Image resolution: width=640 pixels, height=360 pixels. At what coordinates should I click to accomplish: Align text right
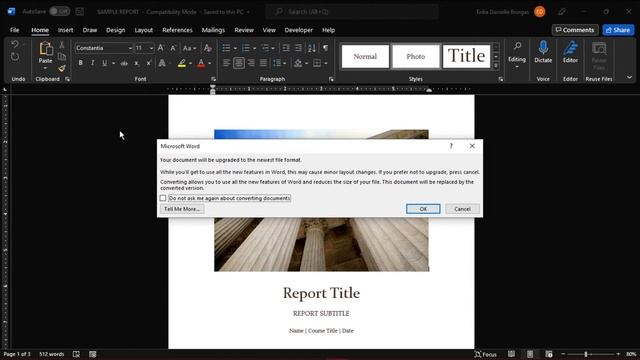tap(251, 63)
